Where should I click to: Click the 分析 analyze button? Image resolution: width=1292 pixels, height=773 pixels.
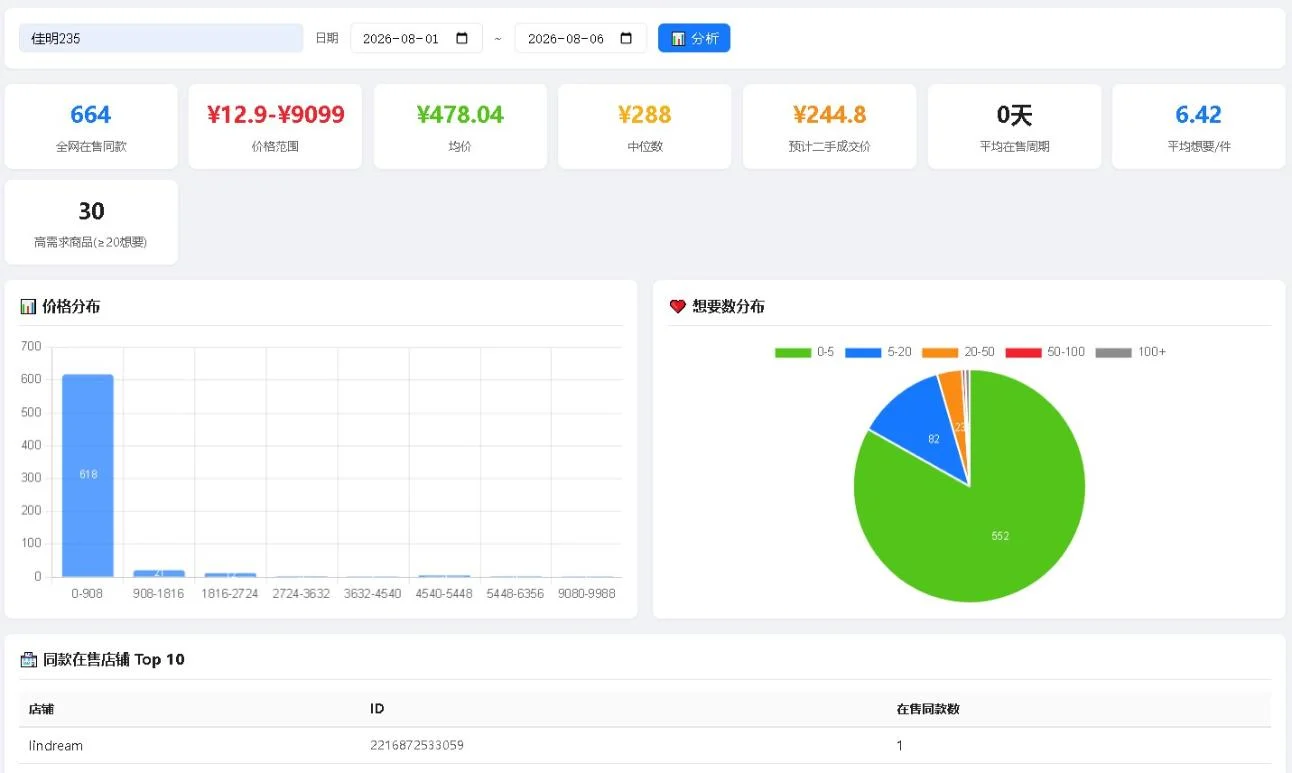694,38
